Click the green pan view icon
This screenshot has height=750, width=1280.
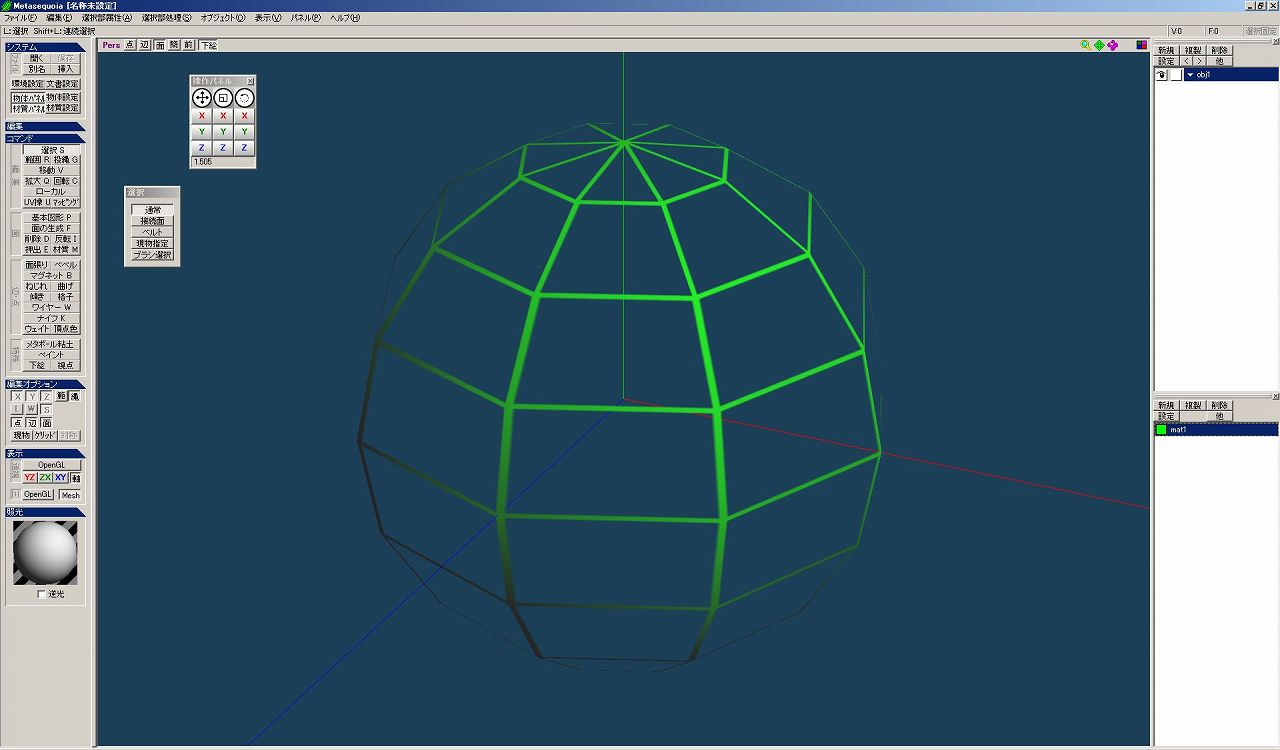[x=1099, y=45]
